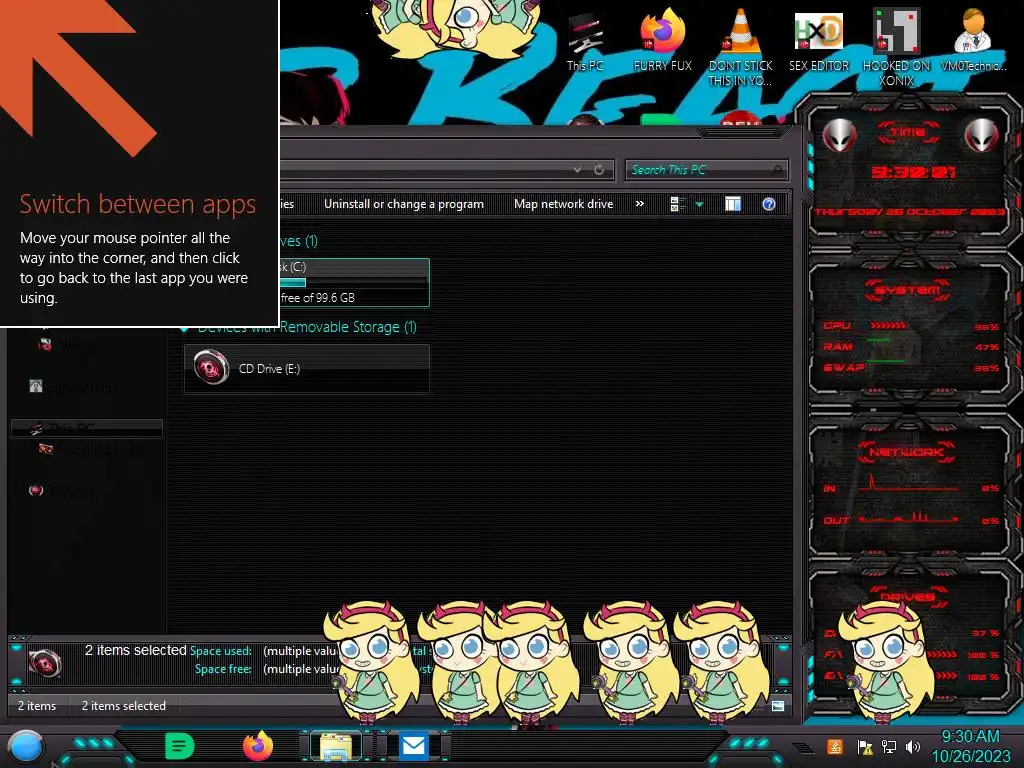Click OUT traffic graph in NETWORK widget
Image resolution: width=1024 pixels, height=768 pixels.
point(909,517)
